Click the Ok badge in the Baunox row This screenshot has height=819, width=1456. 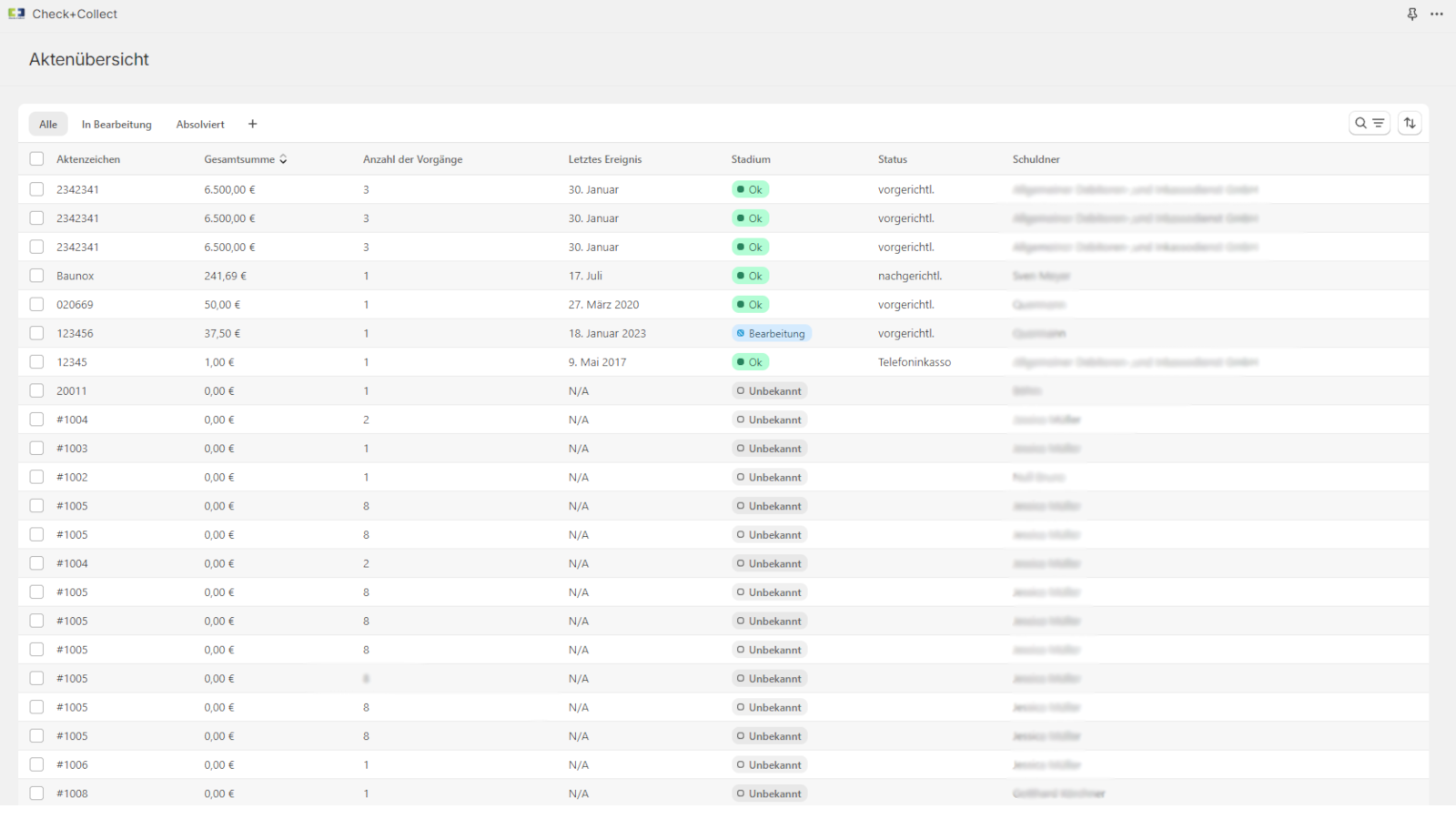pyautogui.click(x=751, y=276)
